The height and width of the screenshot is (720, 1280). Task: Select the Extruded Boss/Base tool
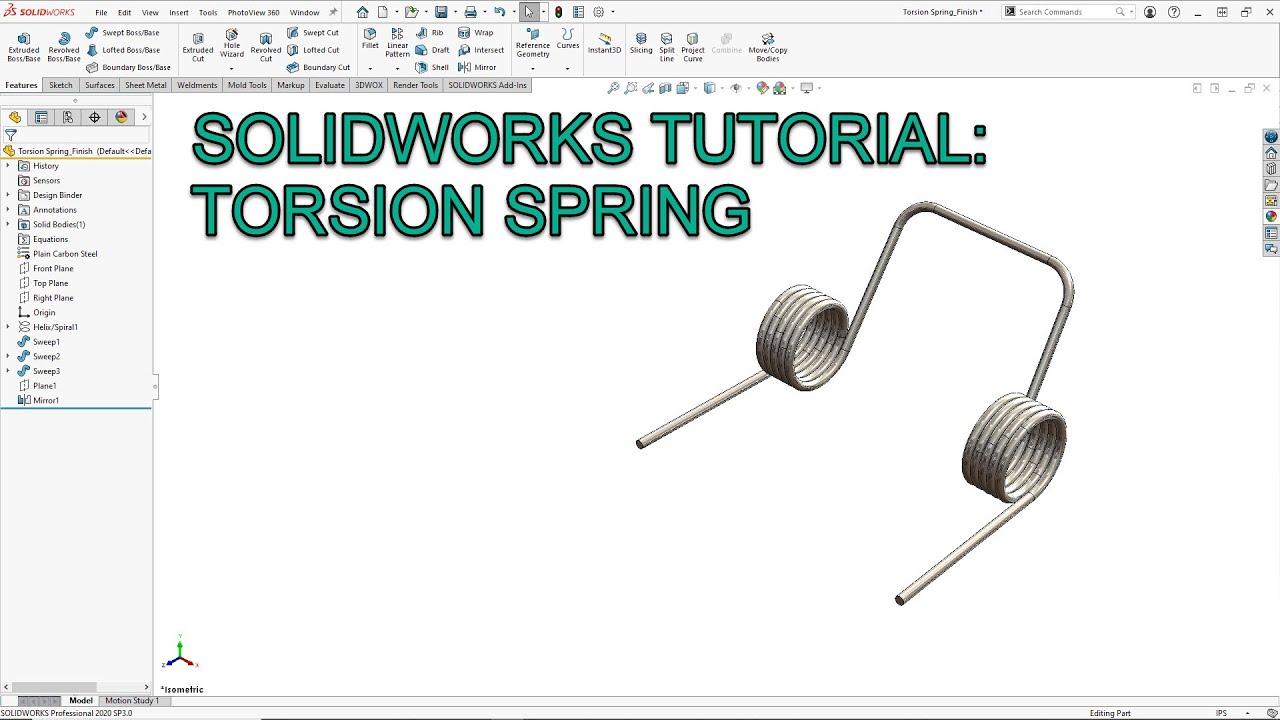pos(24,47)
